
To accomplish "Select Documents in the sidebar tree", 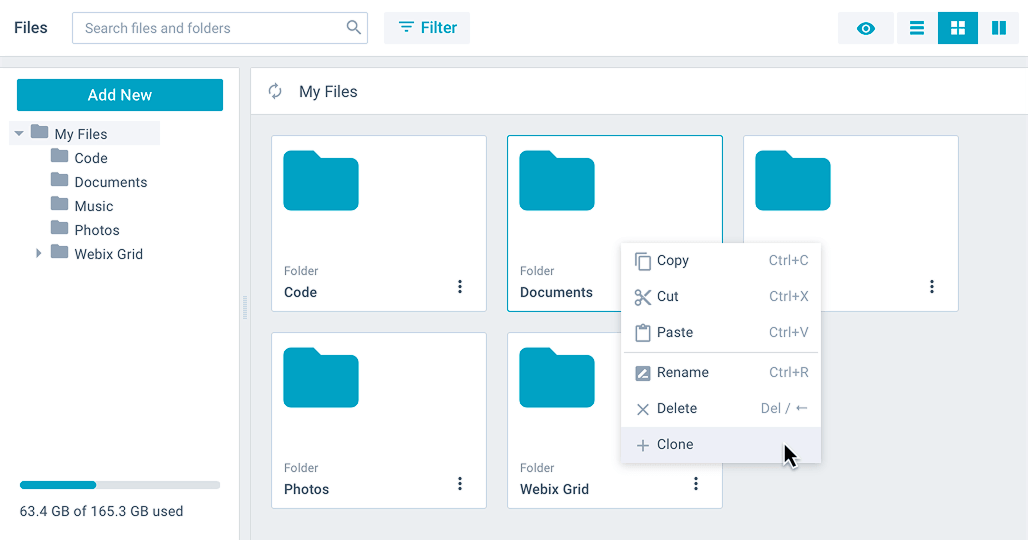I will [x=110, y=182].
